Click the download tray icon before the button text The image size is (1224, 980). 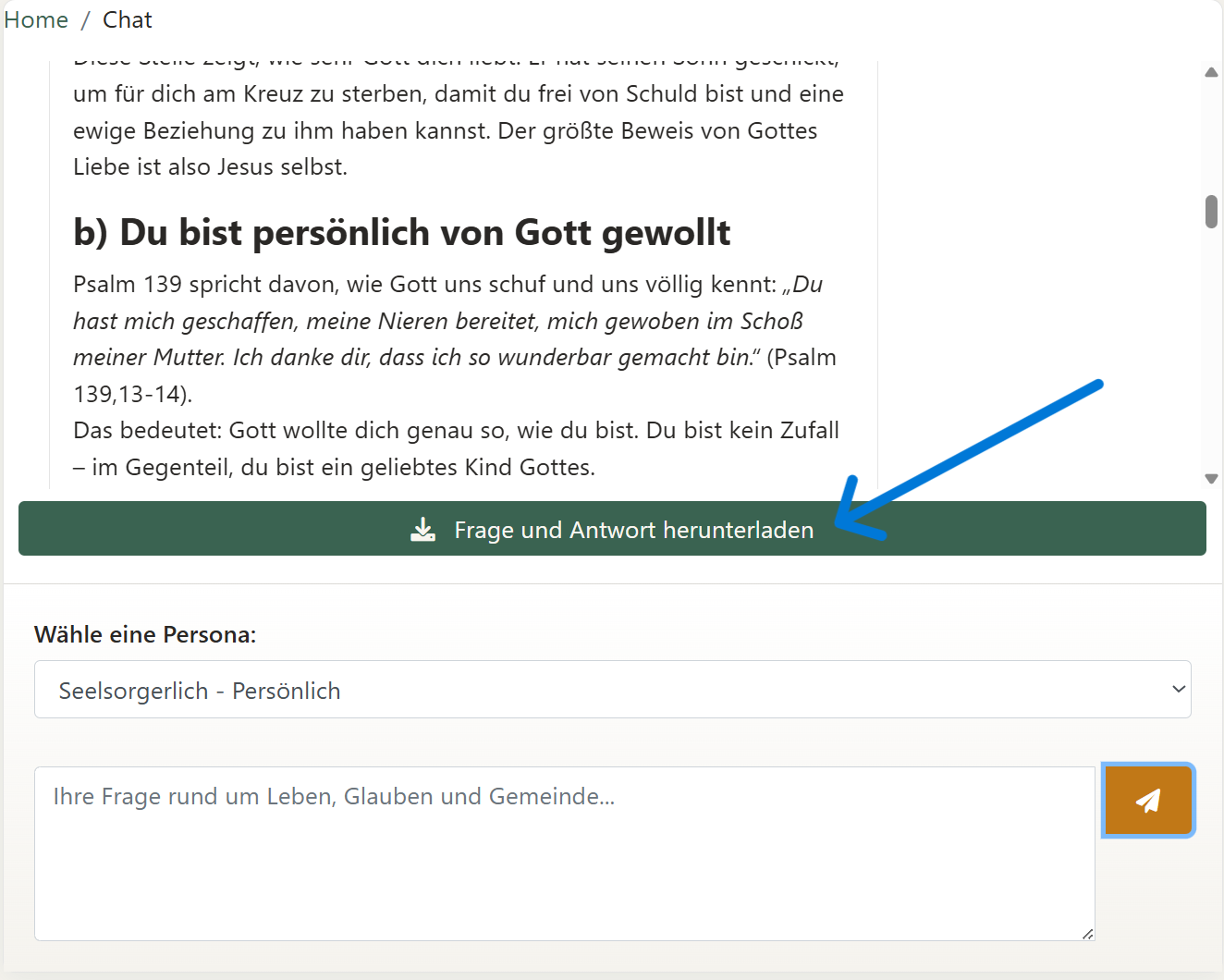tap(423, 529)
